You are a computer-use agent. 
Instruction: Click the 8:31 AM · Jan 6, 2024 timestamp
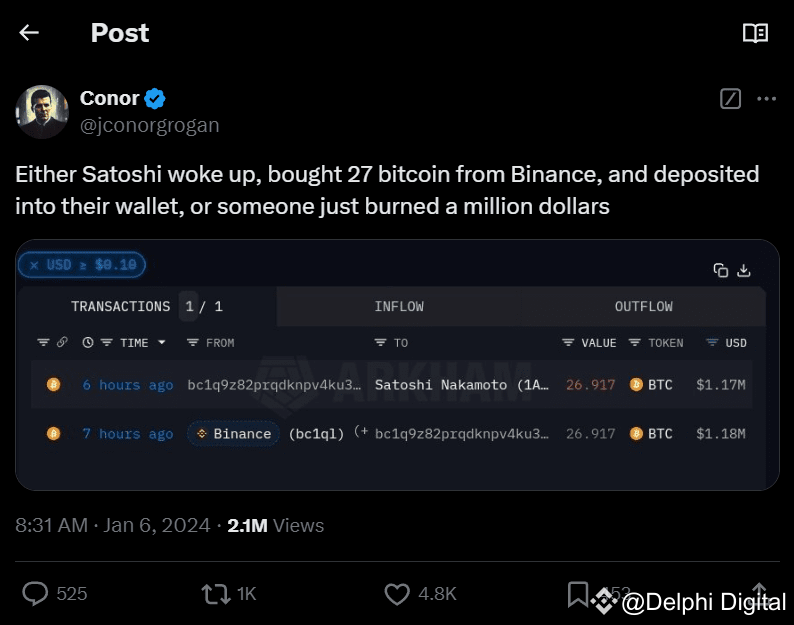click(x=113, y=525)
